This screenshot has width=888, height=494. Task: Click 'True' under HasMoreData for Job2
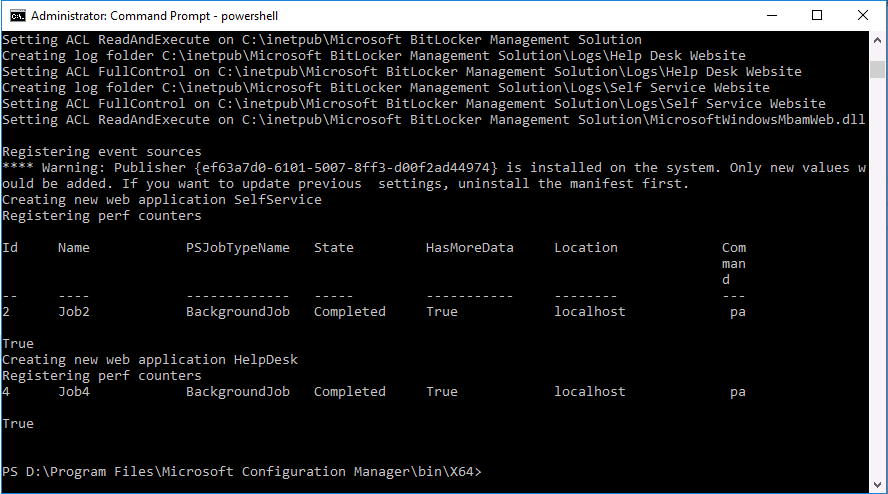click(442, 312)
